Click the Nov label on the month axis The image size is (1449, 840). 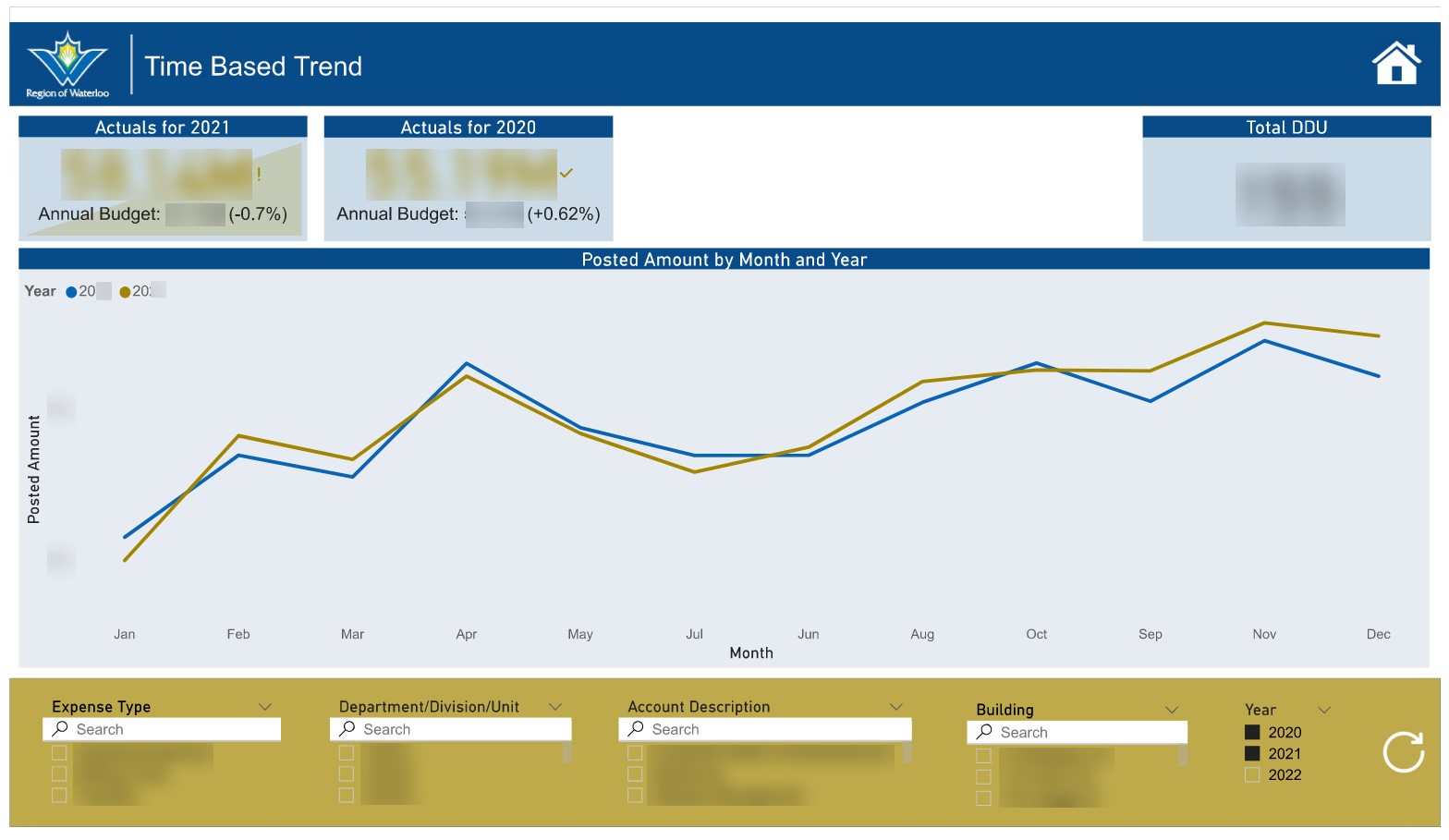click(x=1264, y=634)
